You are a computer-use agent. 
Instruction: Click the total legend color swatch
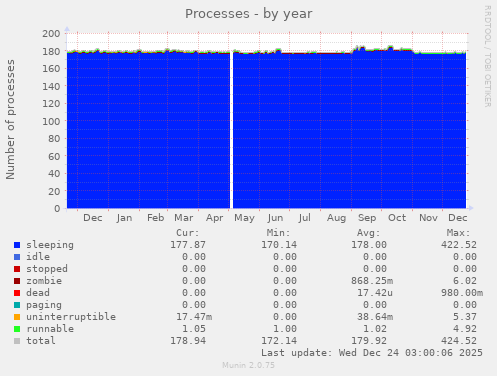click(x=17, y=341)
